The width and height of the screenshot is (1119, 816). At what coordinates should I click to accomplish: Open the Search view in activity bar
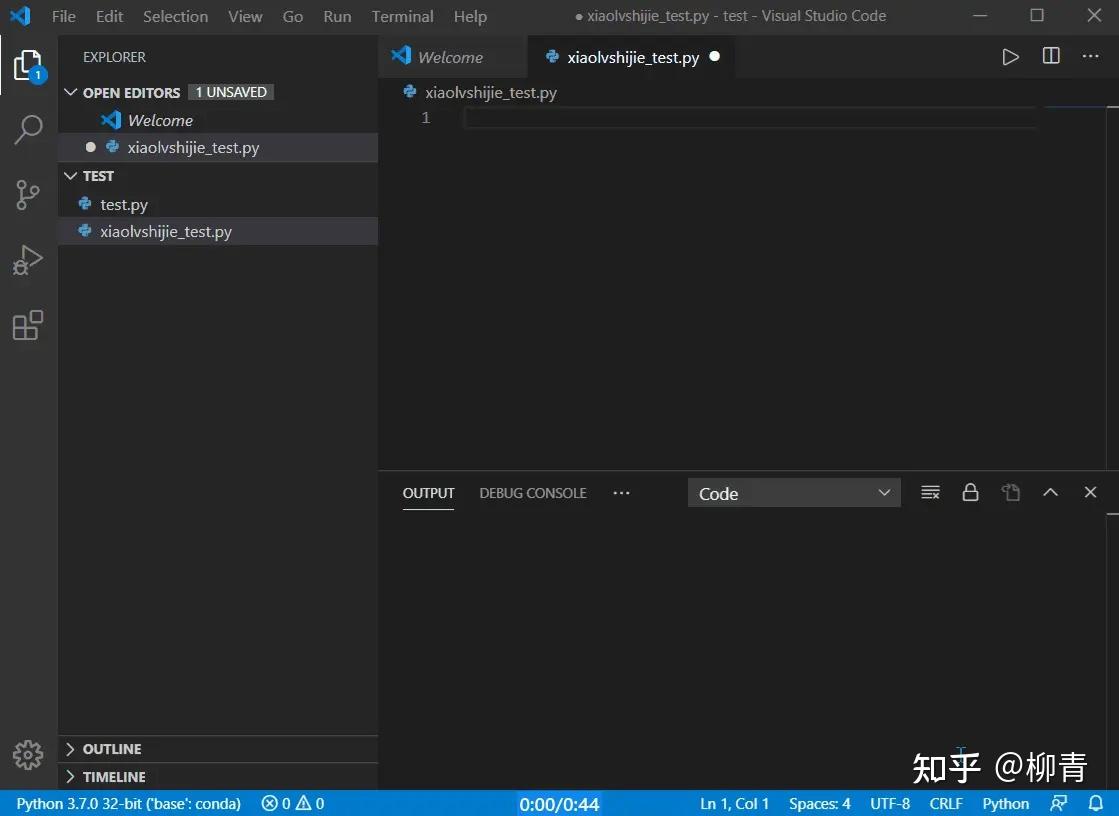click(29, 130)
